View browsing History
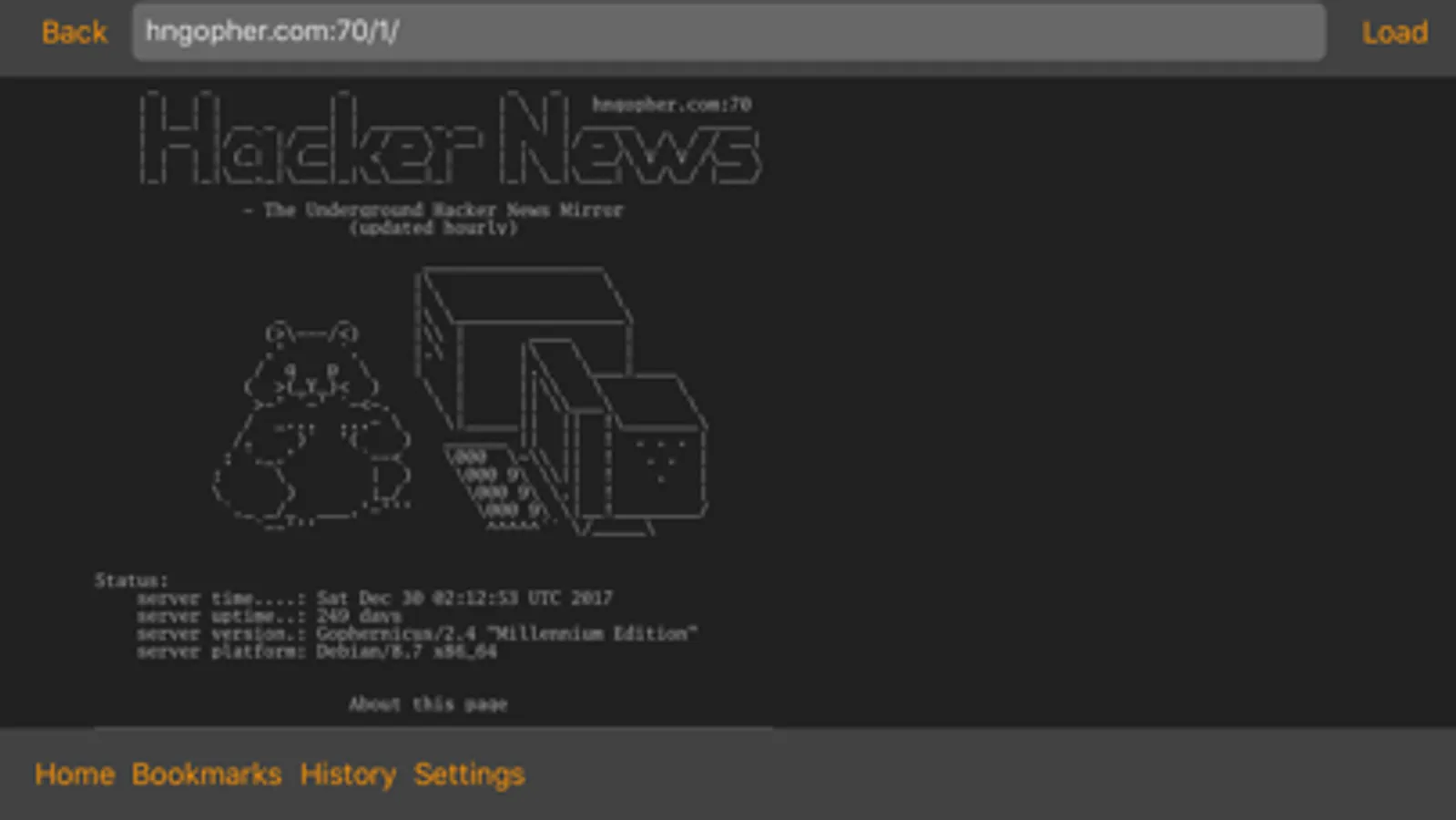1456x820 pixels. click(348, 774)
